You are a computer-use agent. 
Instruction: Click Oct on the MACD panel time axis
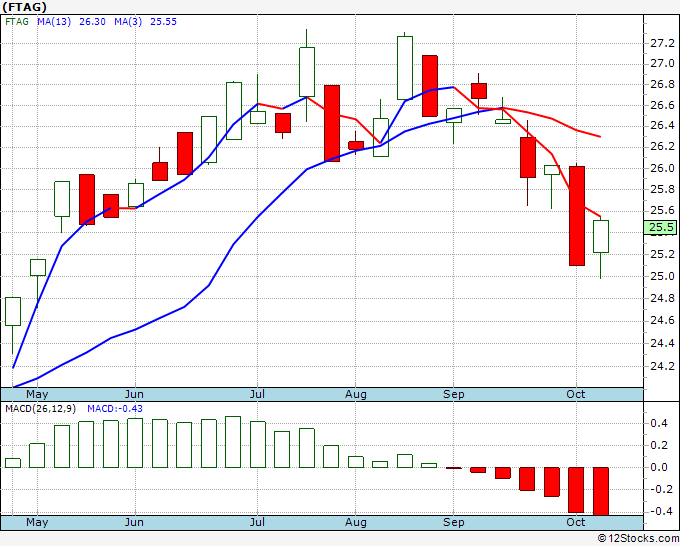click(x=575, y=522)
